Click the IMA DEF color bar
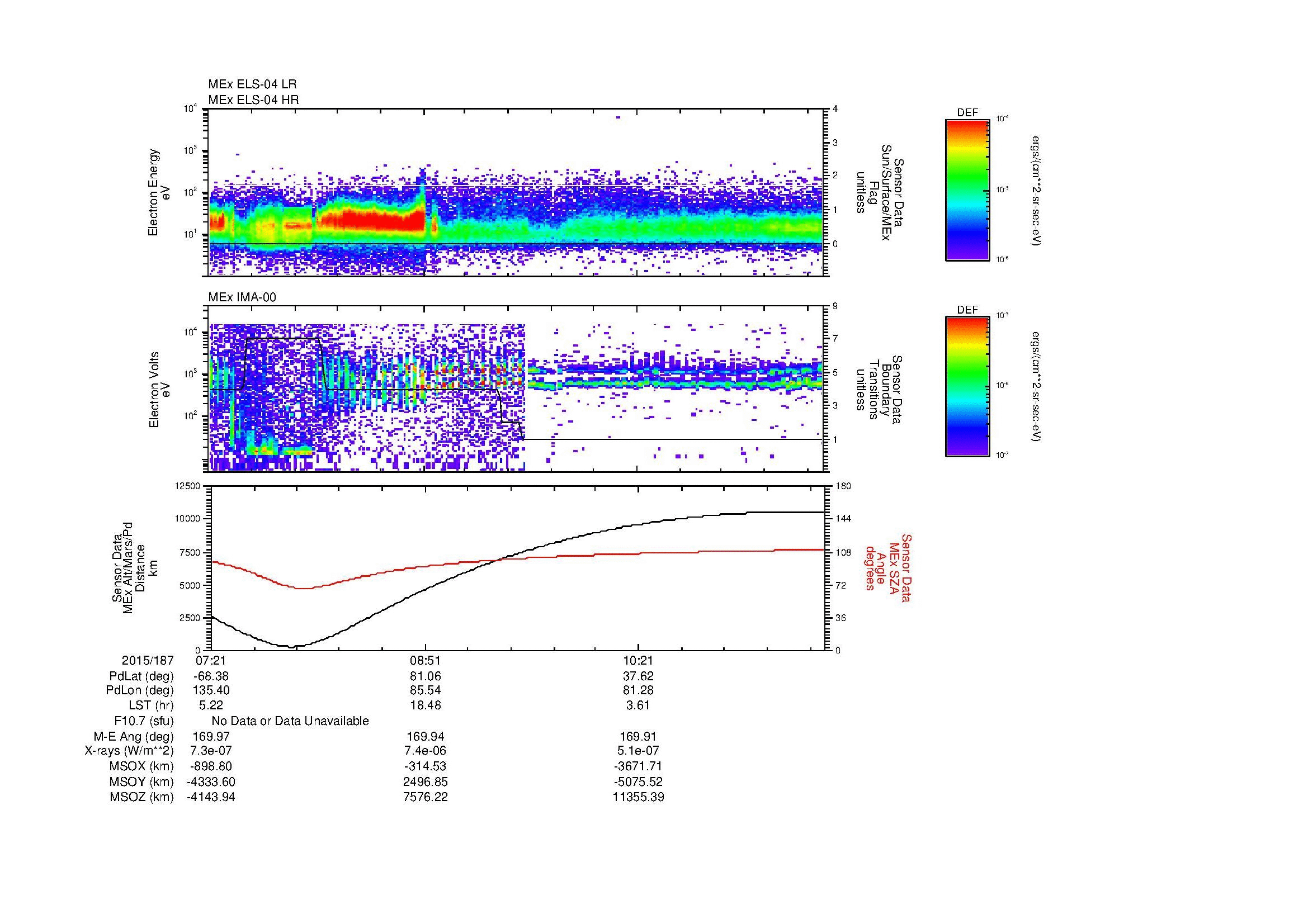This screenshot has height=924, width=1308. [x=967, y=387]
